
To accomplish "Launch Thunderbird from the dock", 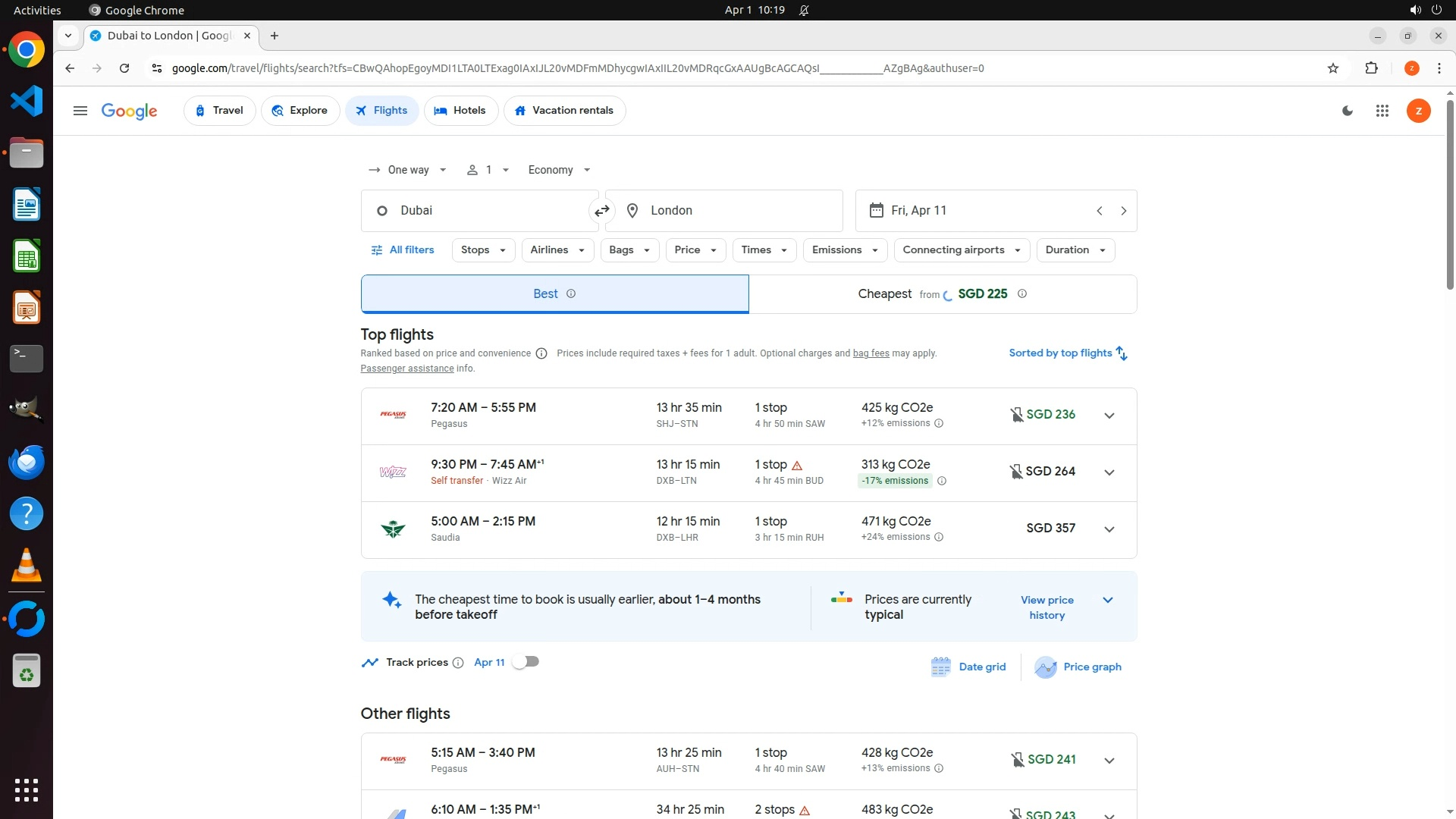I will coord(27,463).
